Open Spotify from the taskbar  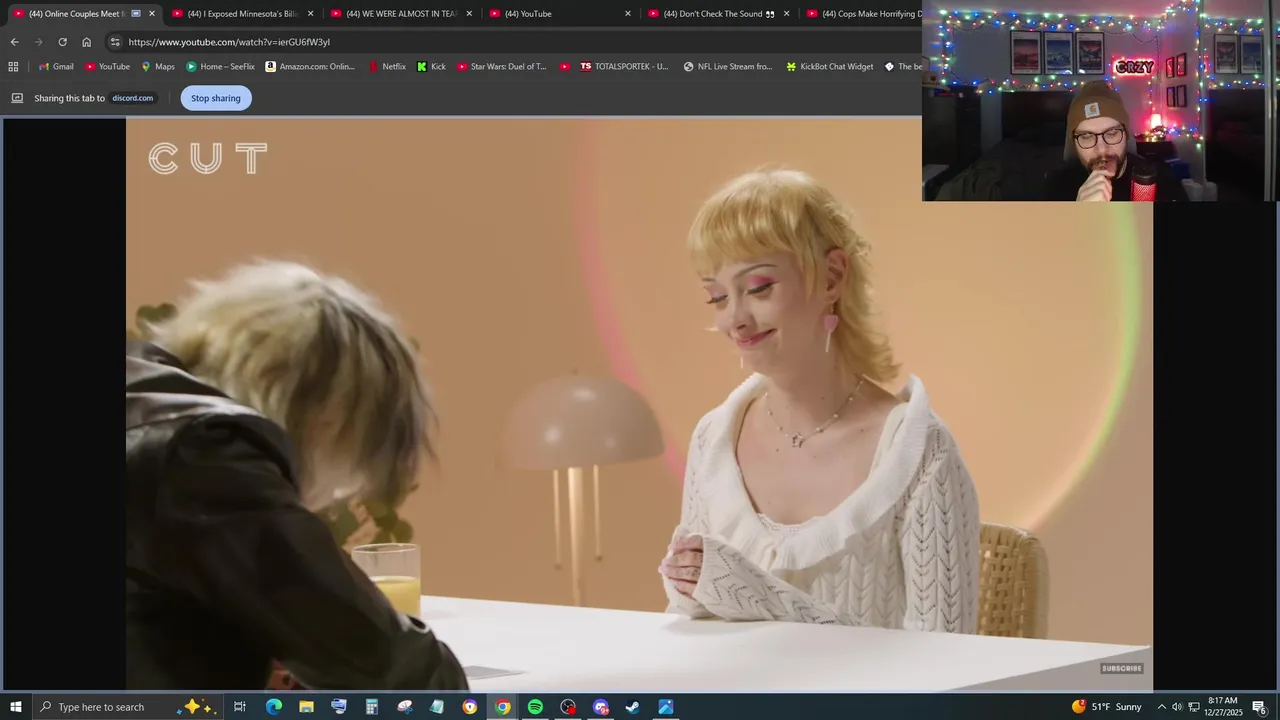pyautogui.click(x=536, y=707)
